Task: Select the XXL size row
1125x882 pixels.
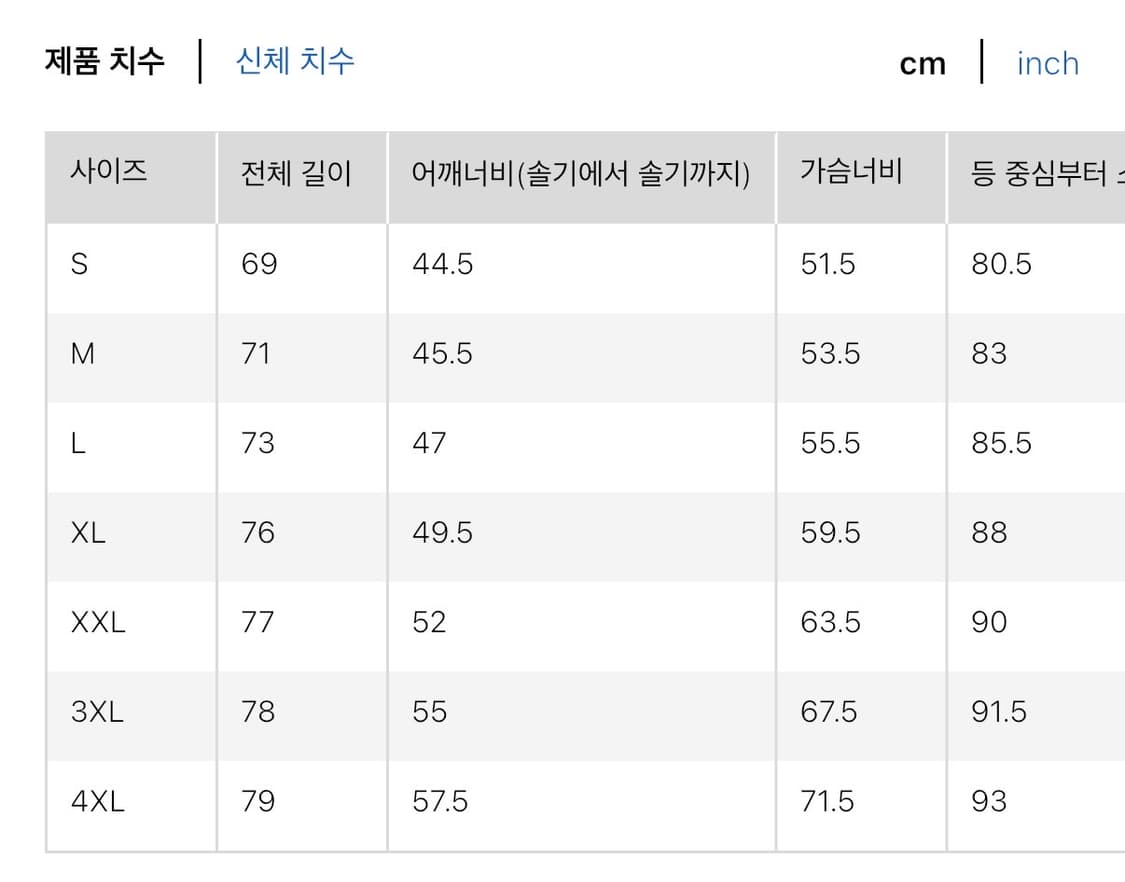Action: pos(97,622)
